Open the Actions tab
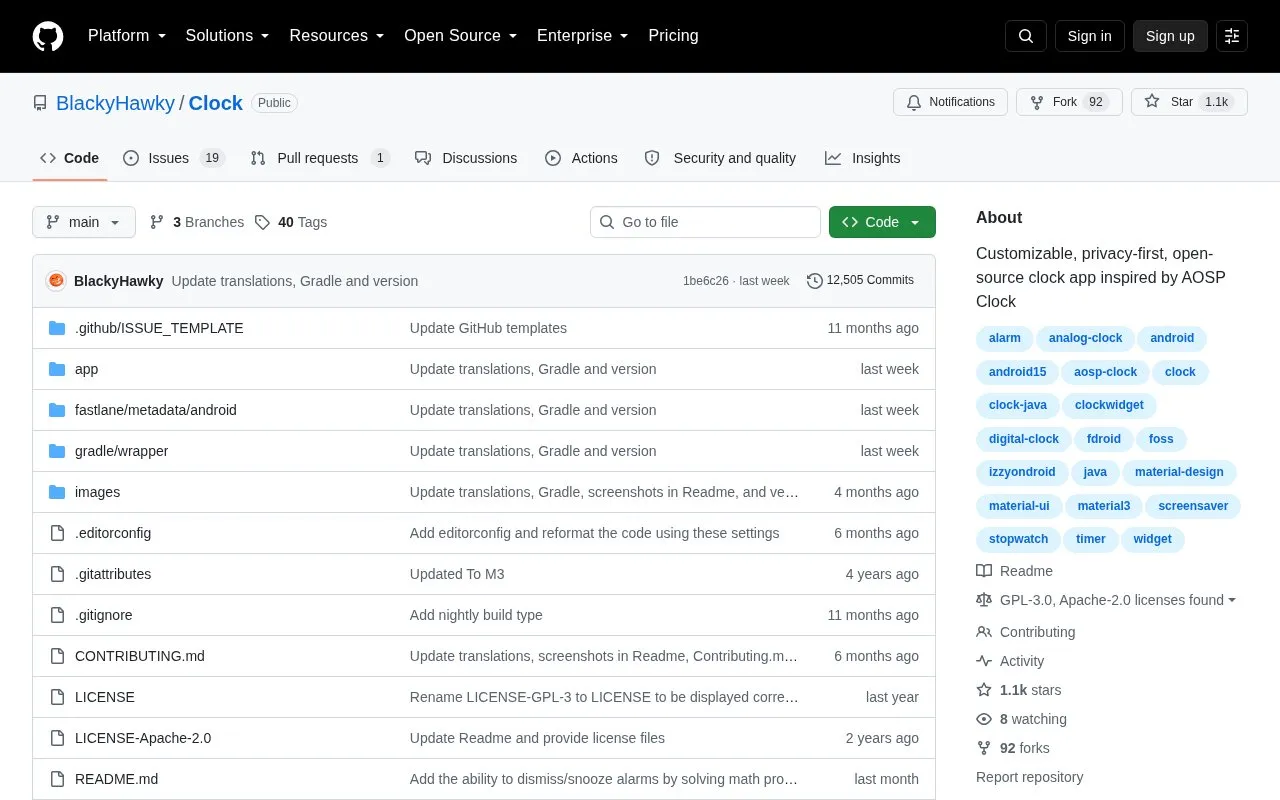 [x=581, y=158]
